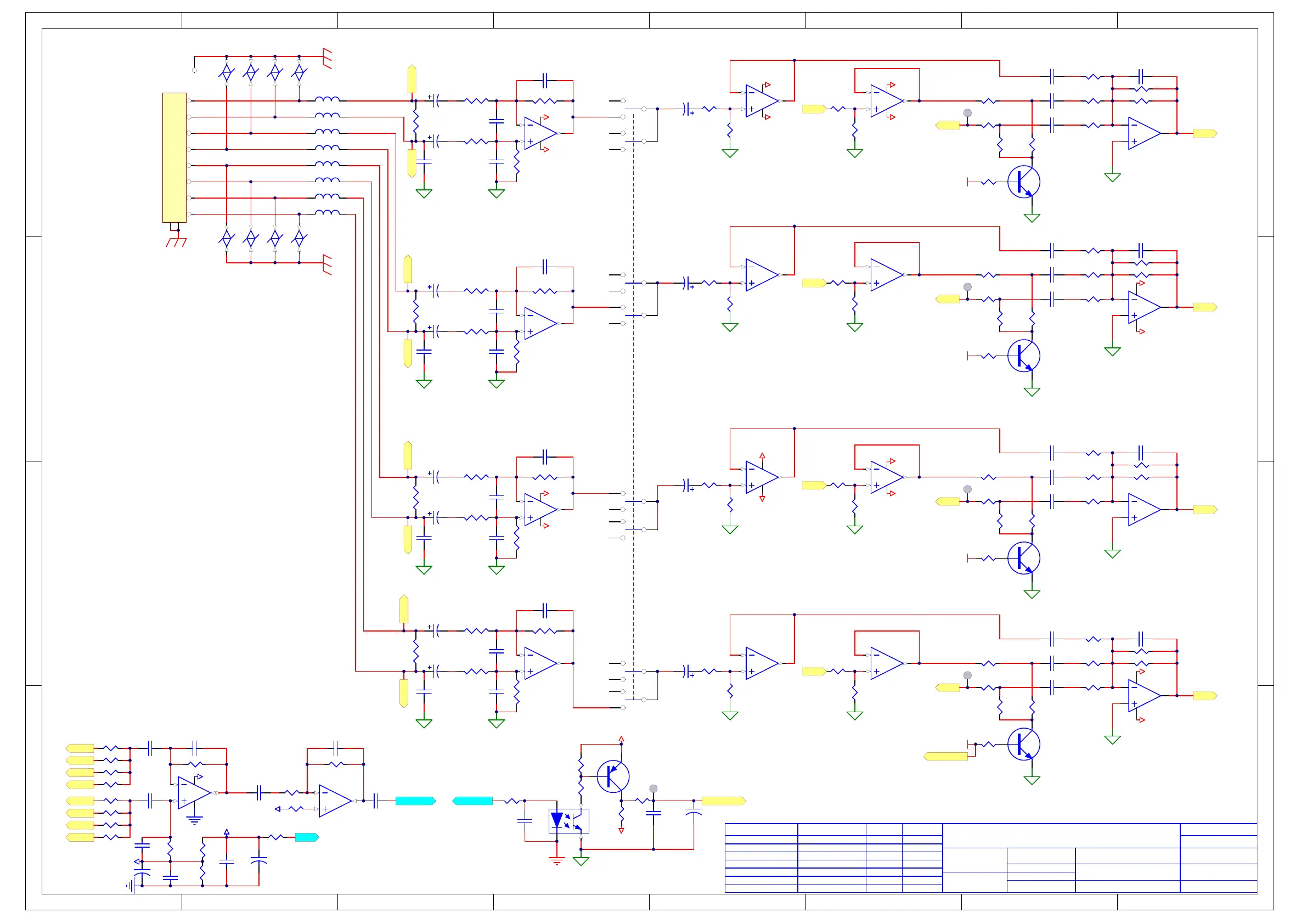Select the gray test point near the optocoupler output
The image size is (1307, 924).
pyautogui.click(x=653, y=788)
